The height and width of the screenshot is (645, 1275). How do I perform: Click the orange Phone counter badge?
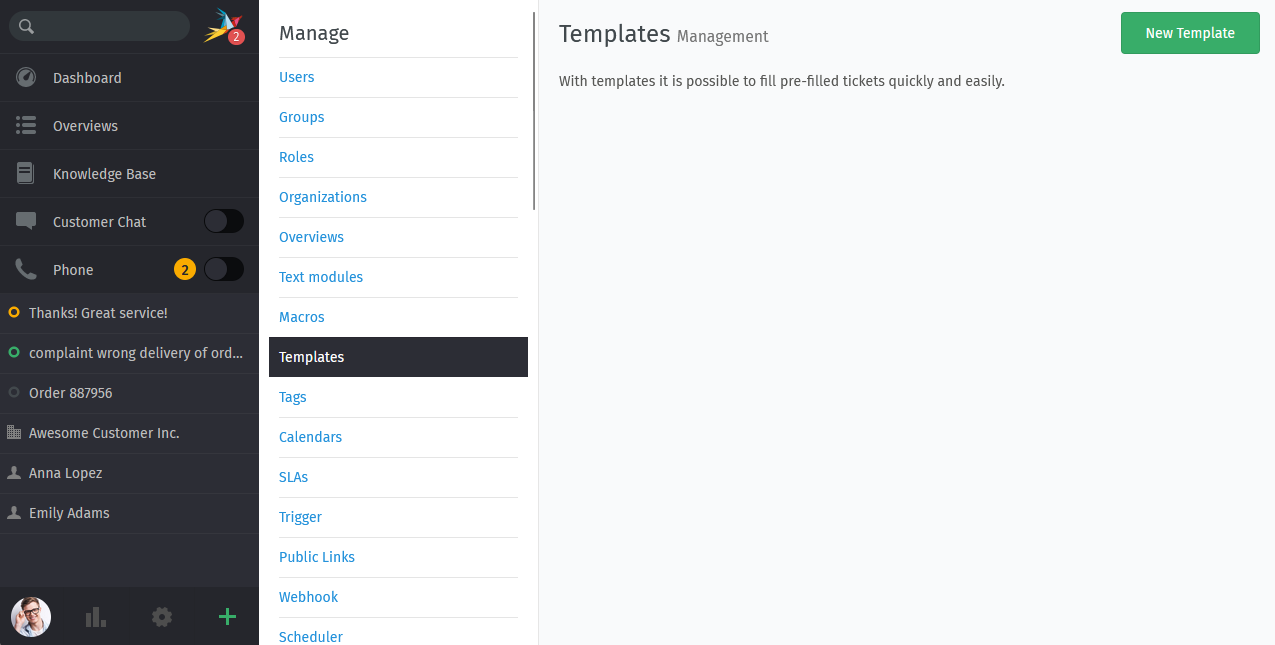click(184, 270)
